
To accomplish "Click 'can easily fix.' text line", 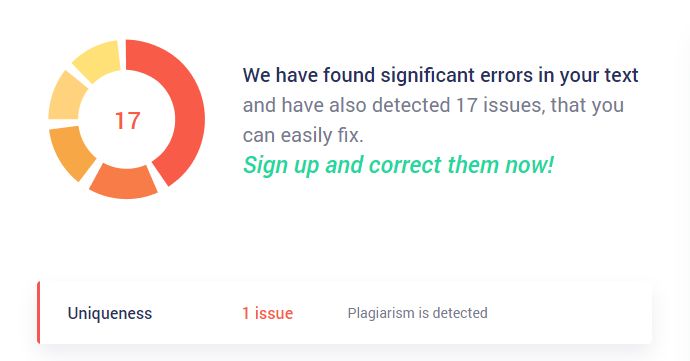I will tap(303, 135).
